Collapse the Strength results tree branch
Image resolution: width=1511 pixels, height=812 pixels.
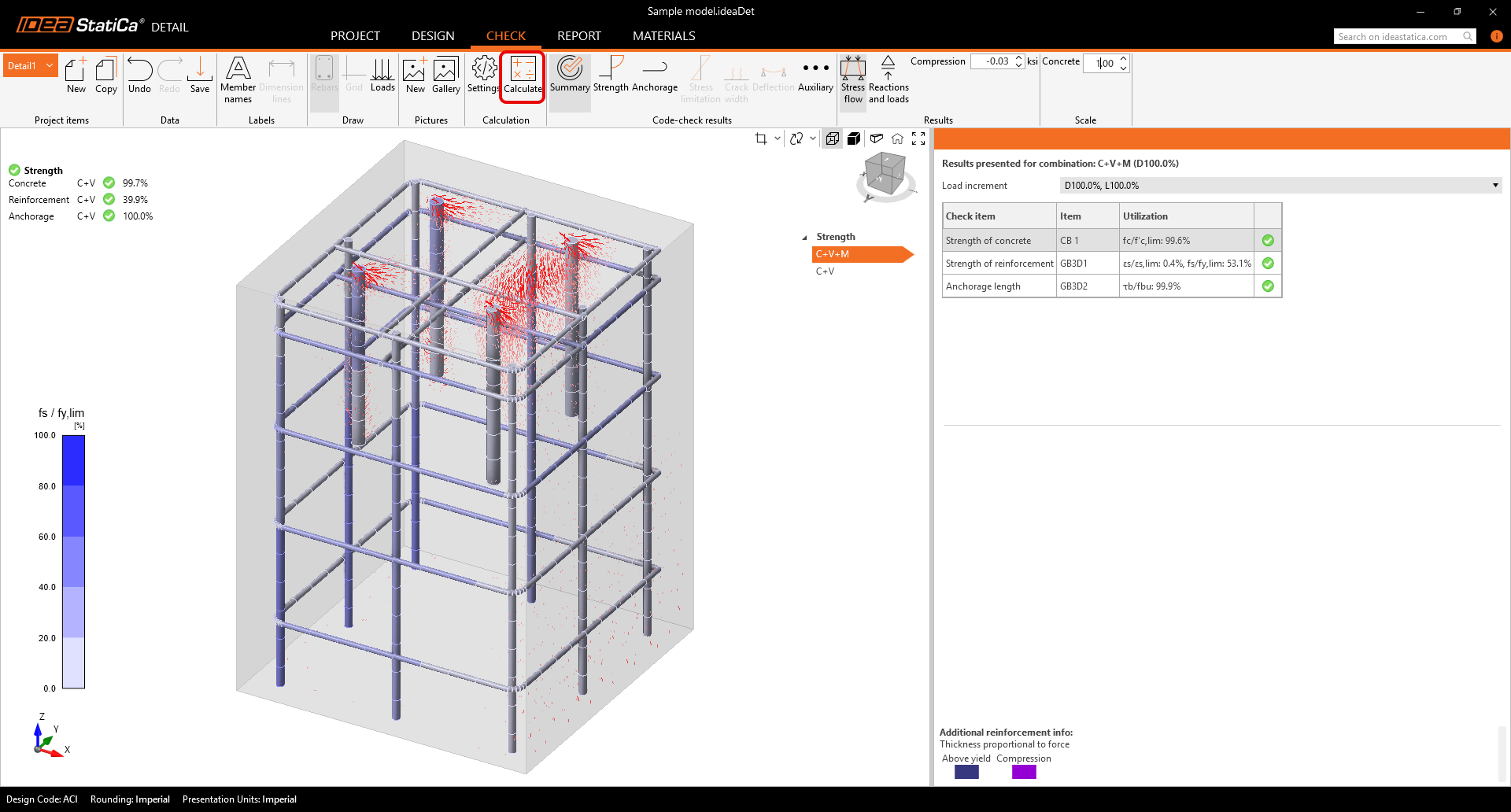[x=804, y=236]
